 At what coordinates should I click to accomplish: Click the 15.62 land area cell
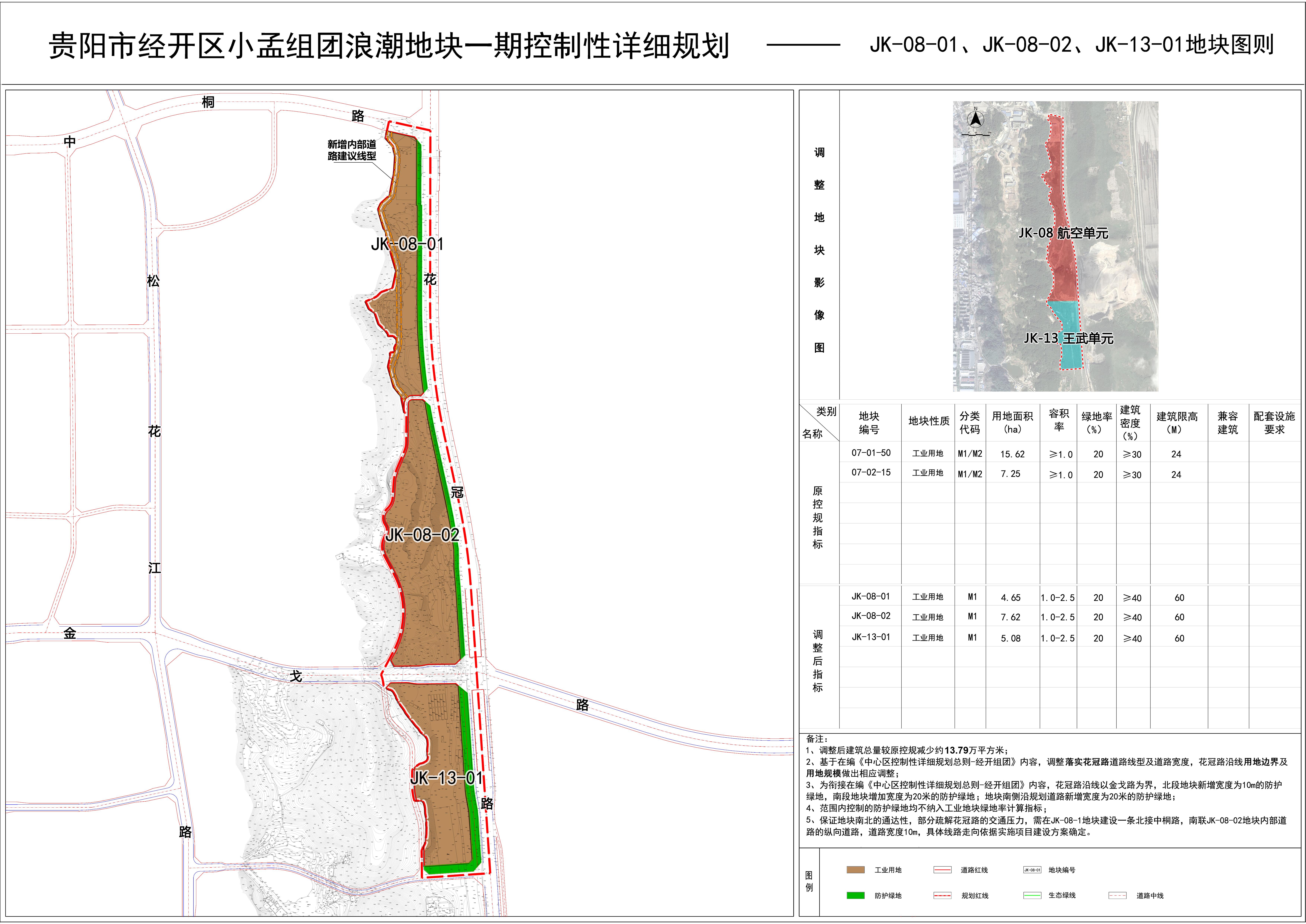coord(1012,454)
